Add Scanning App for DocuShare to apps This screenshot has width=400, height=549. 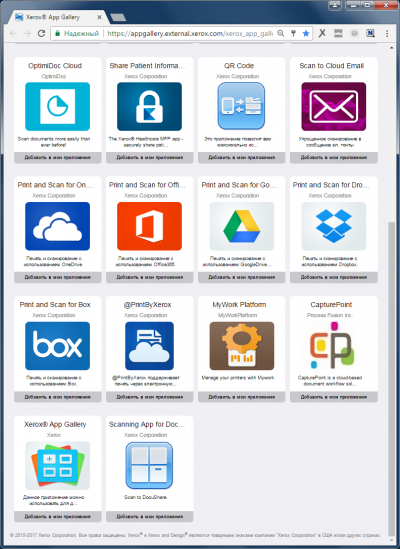point(150,516)
